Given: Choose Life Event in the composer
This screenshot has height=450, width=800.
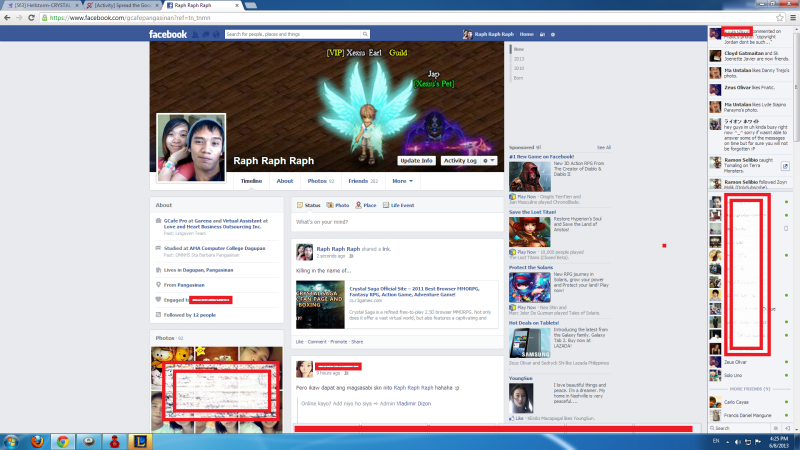Looking at the screenshot, I should (399, 204).
